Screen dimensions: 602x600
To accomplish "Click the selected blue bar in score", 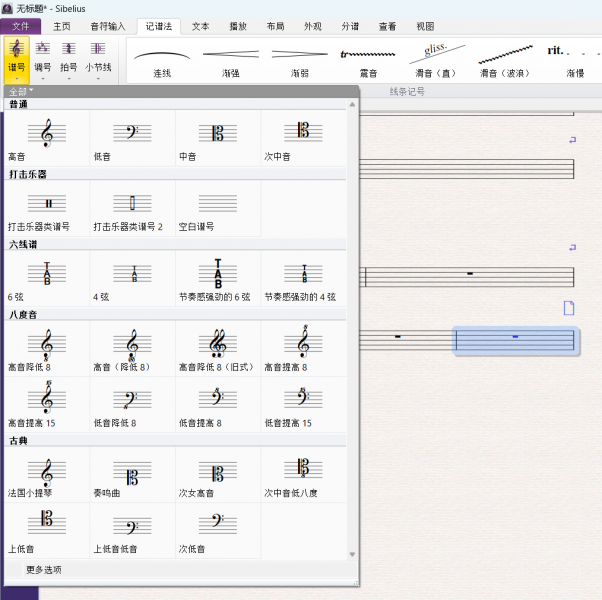I will tap(515, 341).
